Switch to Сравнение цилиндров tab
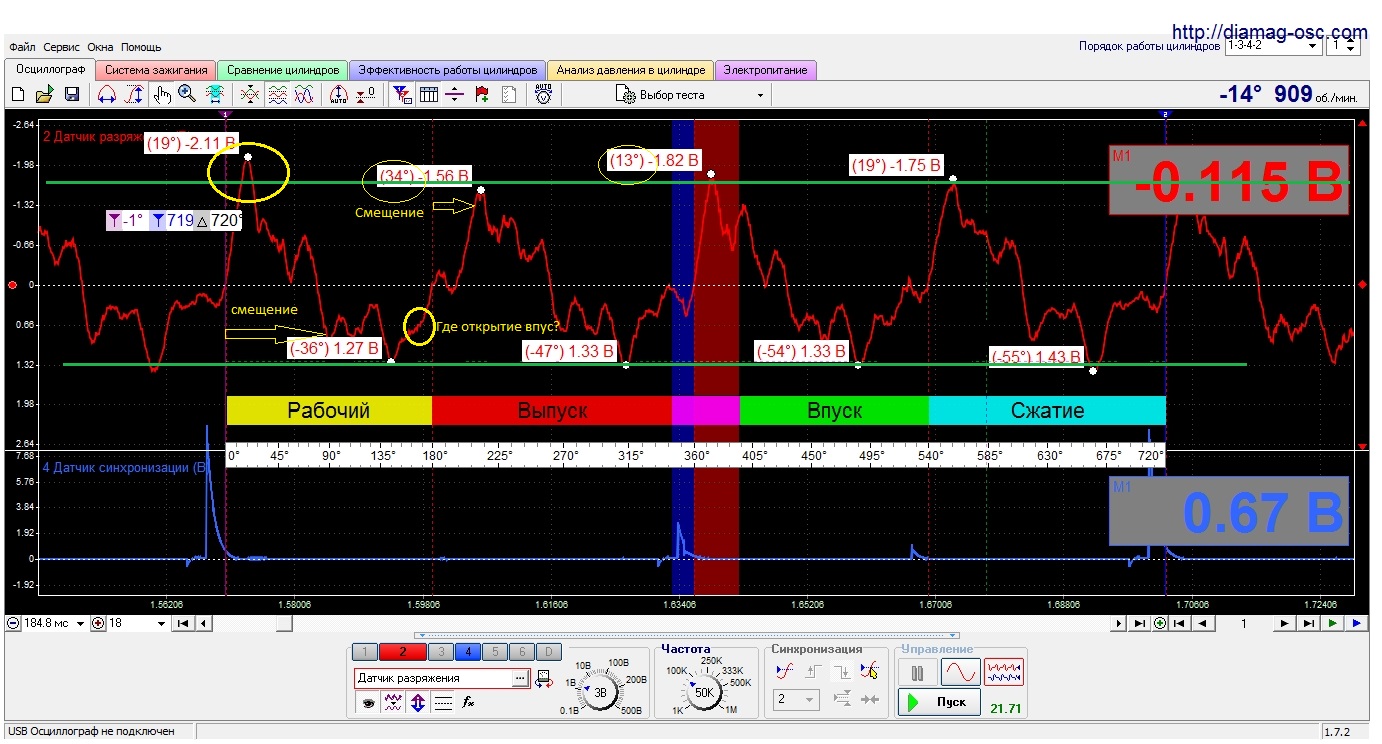 (x=282, y=70)
